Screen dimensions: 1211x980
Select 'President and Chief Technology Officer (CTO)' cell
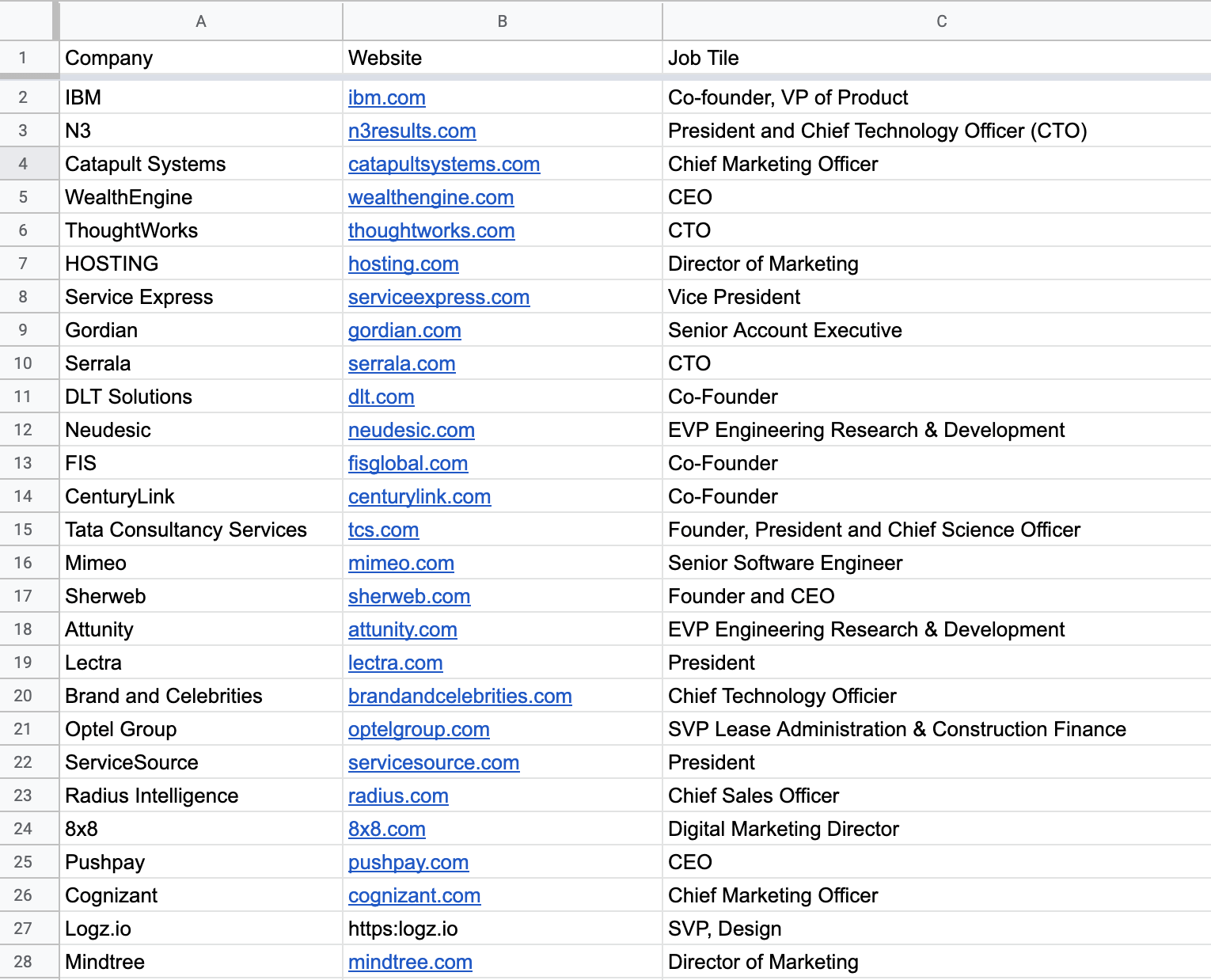937,131
